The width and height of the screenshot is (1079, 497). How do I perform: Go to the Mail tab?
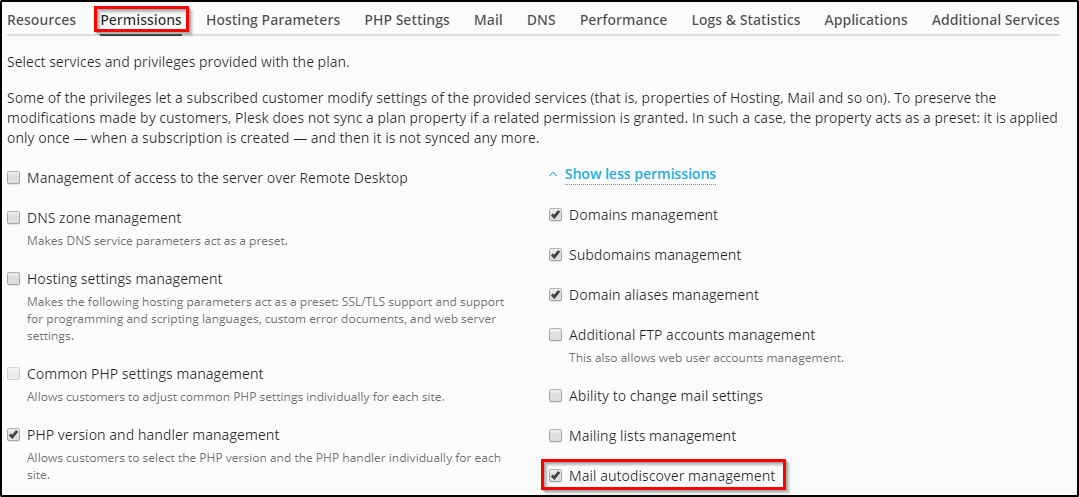pyautogui.click(x=488, y=20)
